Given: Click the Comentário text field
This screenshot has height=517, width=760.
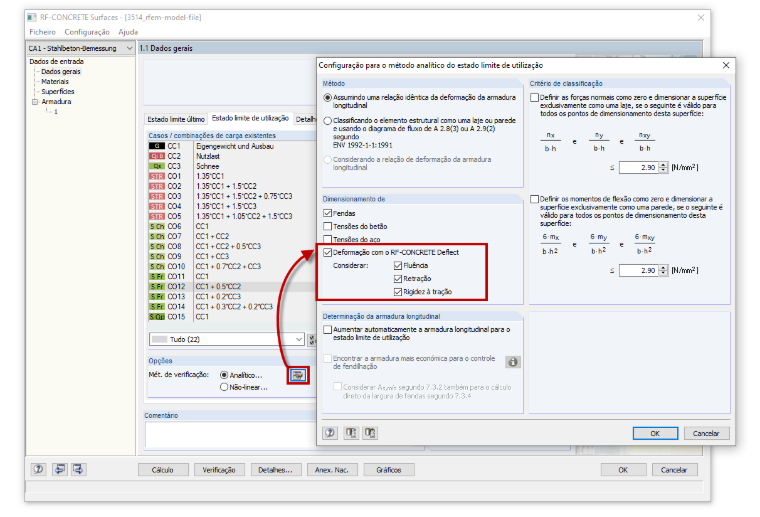Looking at the screenshot, I should point(231,435).
